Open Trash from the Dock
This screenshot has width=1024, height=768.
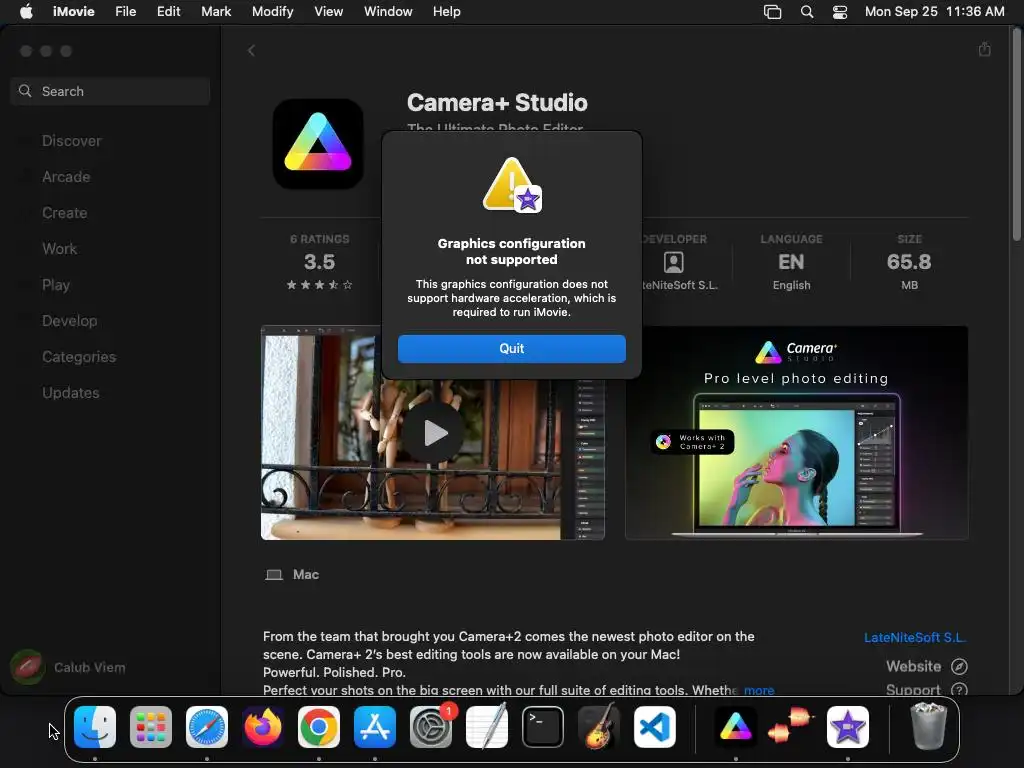928,726
